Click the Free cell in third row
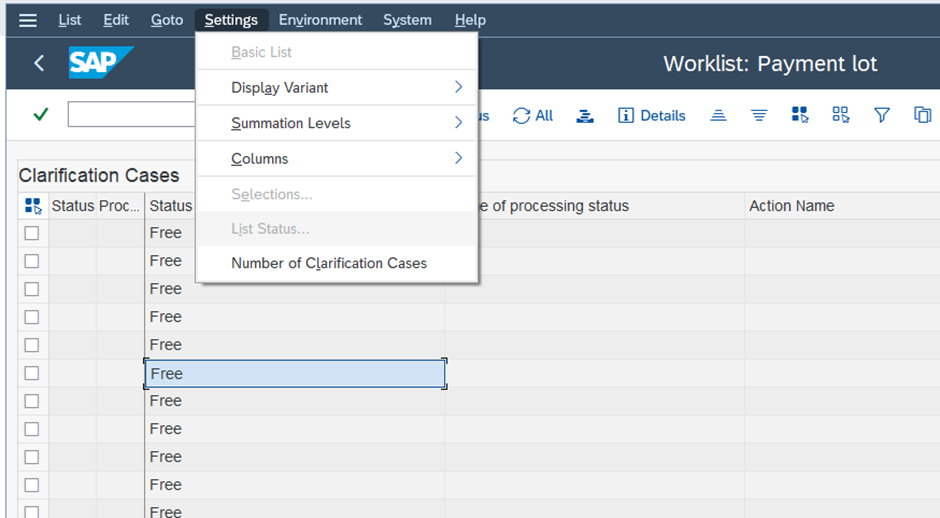 [295, 289]
